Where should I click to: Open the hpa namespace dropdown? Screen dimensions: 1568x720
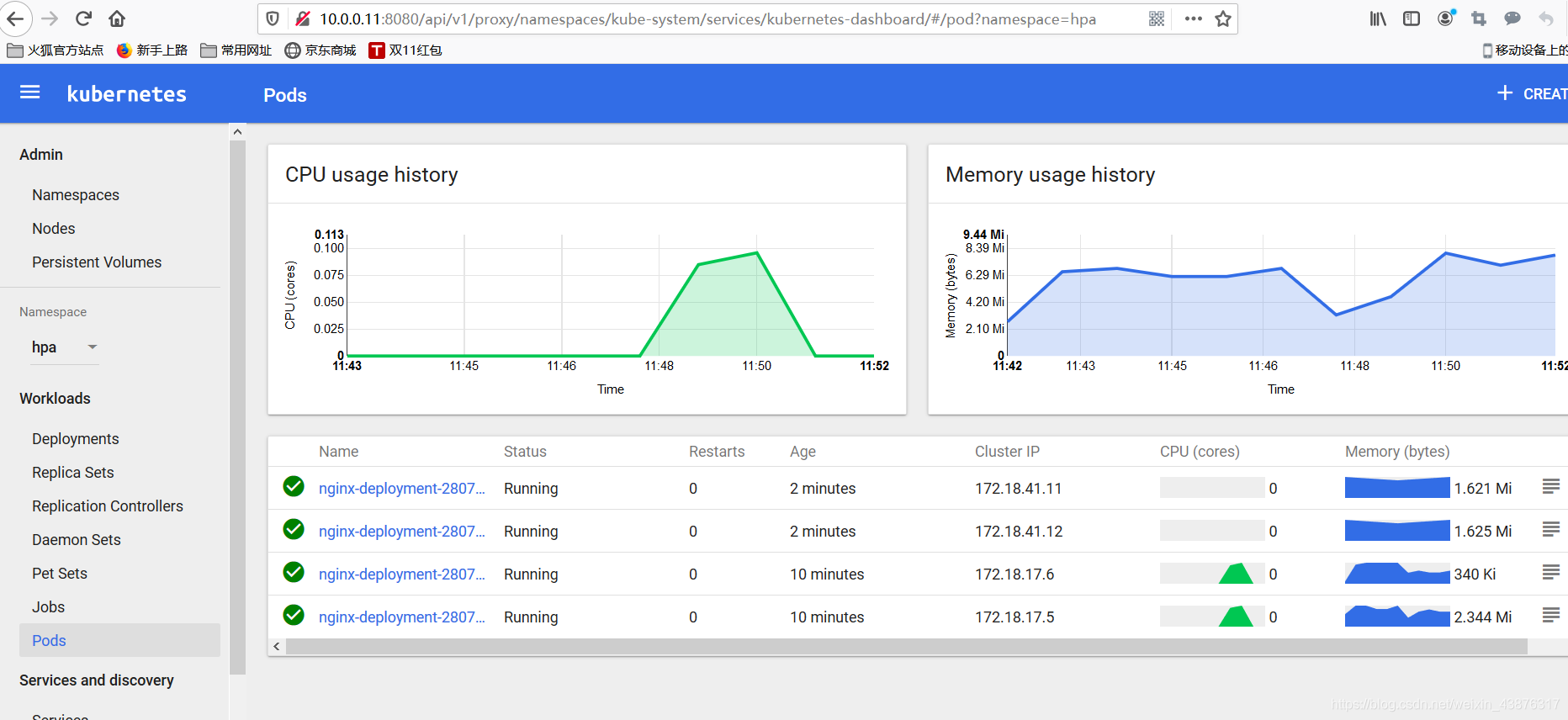click(65, 347)
